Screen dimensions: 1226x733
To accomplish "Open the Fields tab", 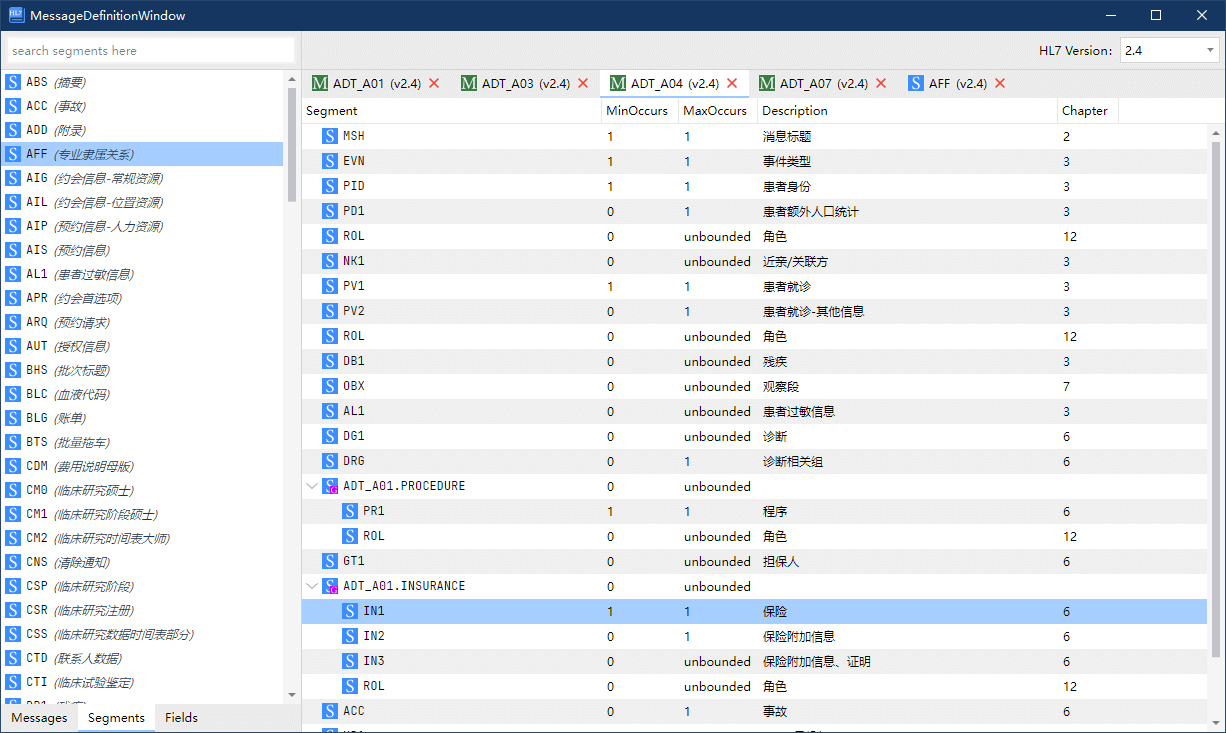I will tap(181, 718).
